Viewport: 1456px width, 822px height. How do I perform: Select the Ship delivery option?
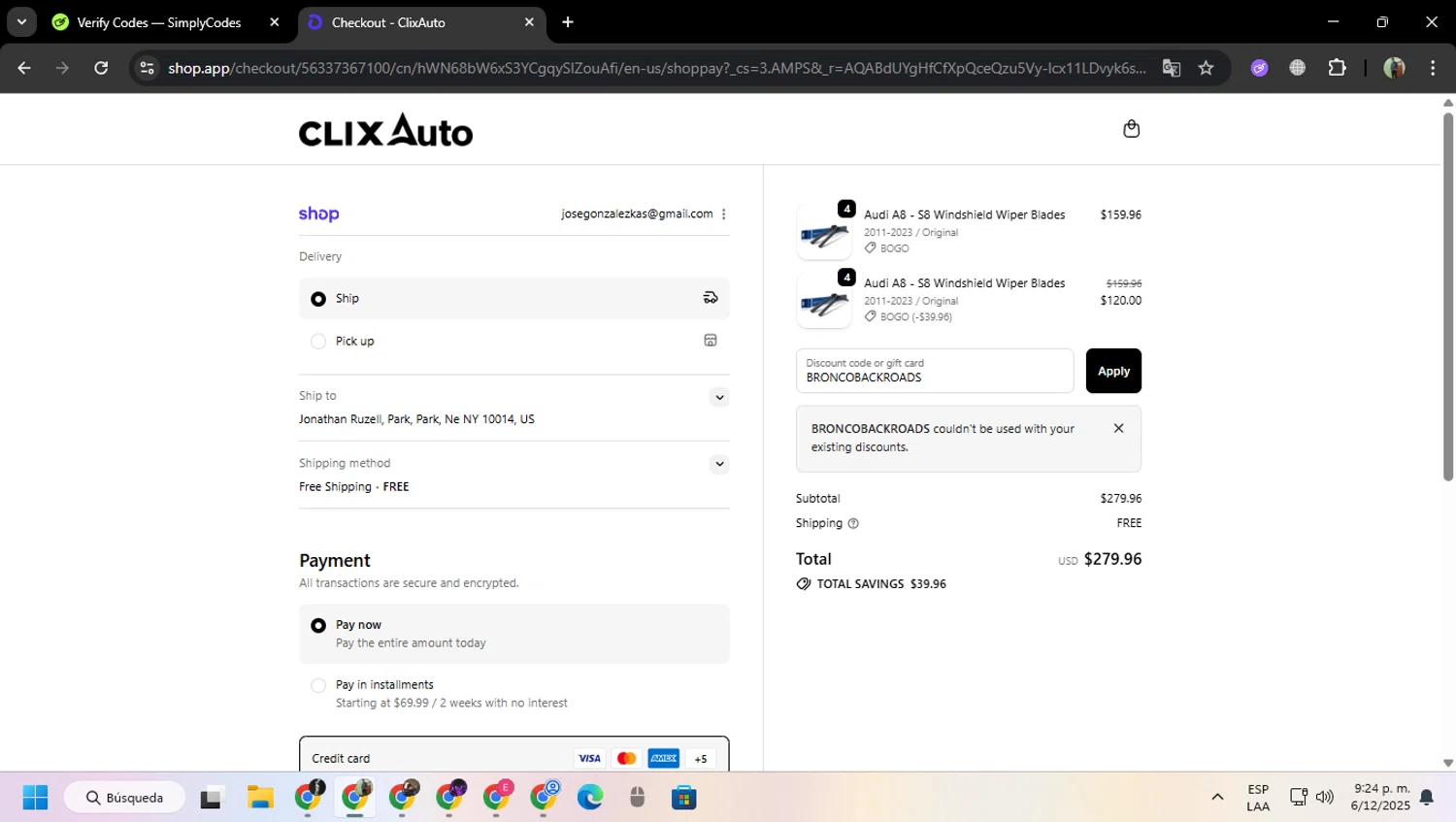[318, 299]
